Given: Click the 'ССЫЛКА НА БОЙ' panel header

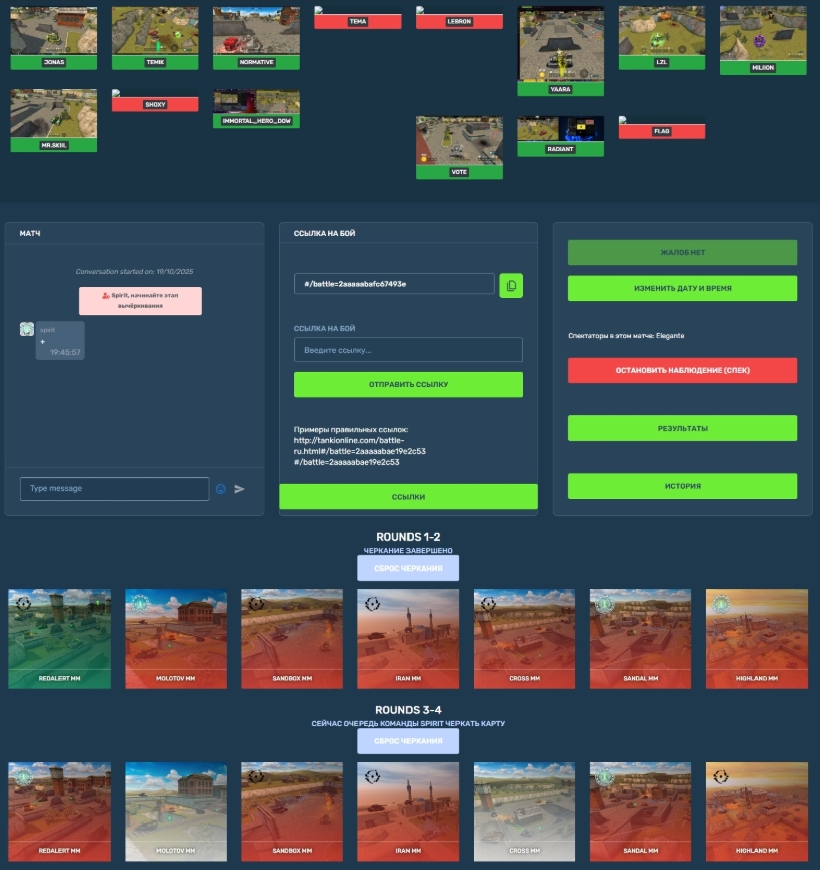Looking at the screenshot, I should [x=325, y=234].
